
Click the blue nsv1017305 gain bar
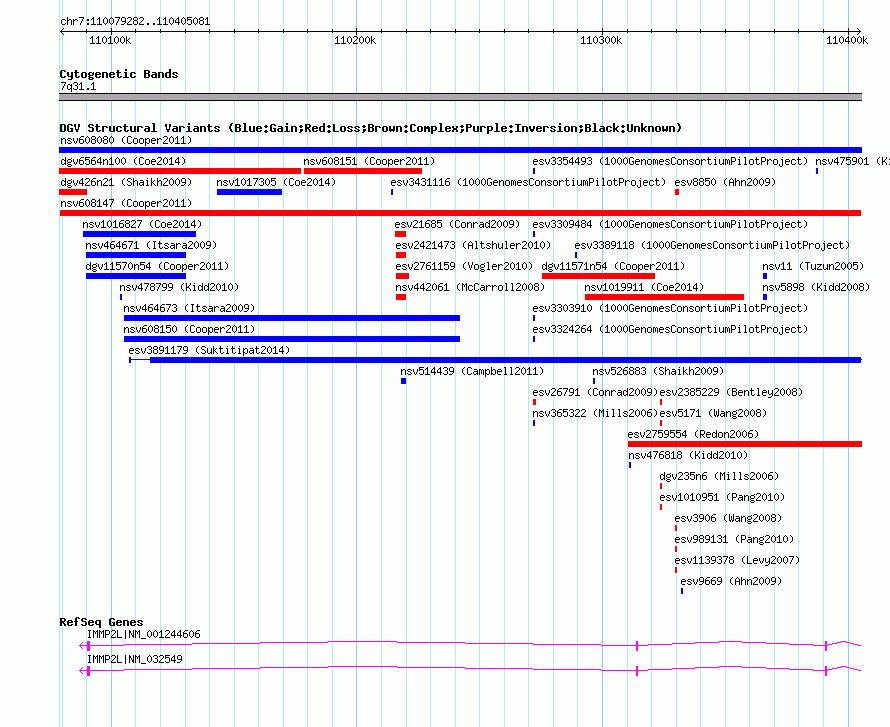pyautogui.click(x=249, y=192)
